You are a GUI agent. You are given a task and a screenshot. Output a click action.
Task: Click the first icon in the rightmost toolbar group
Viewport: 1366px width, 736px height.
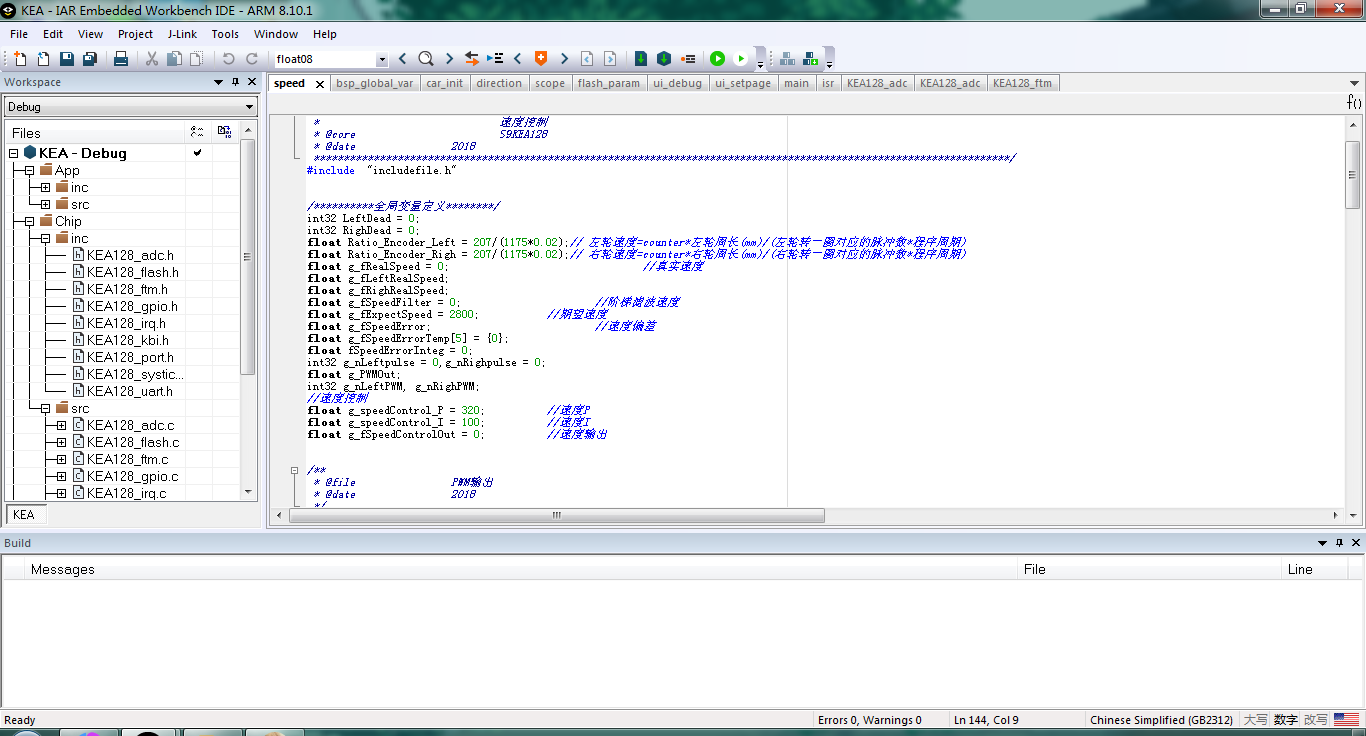[x=788, y=59]
